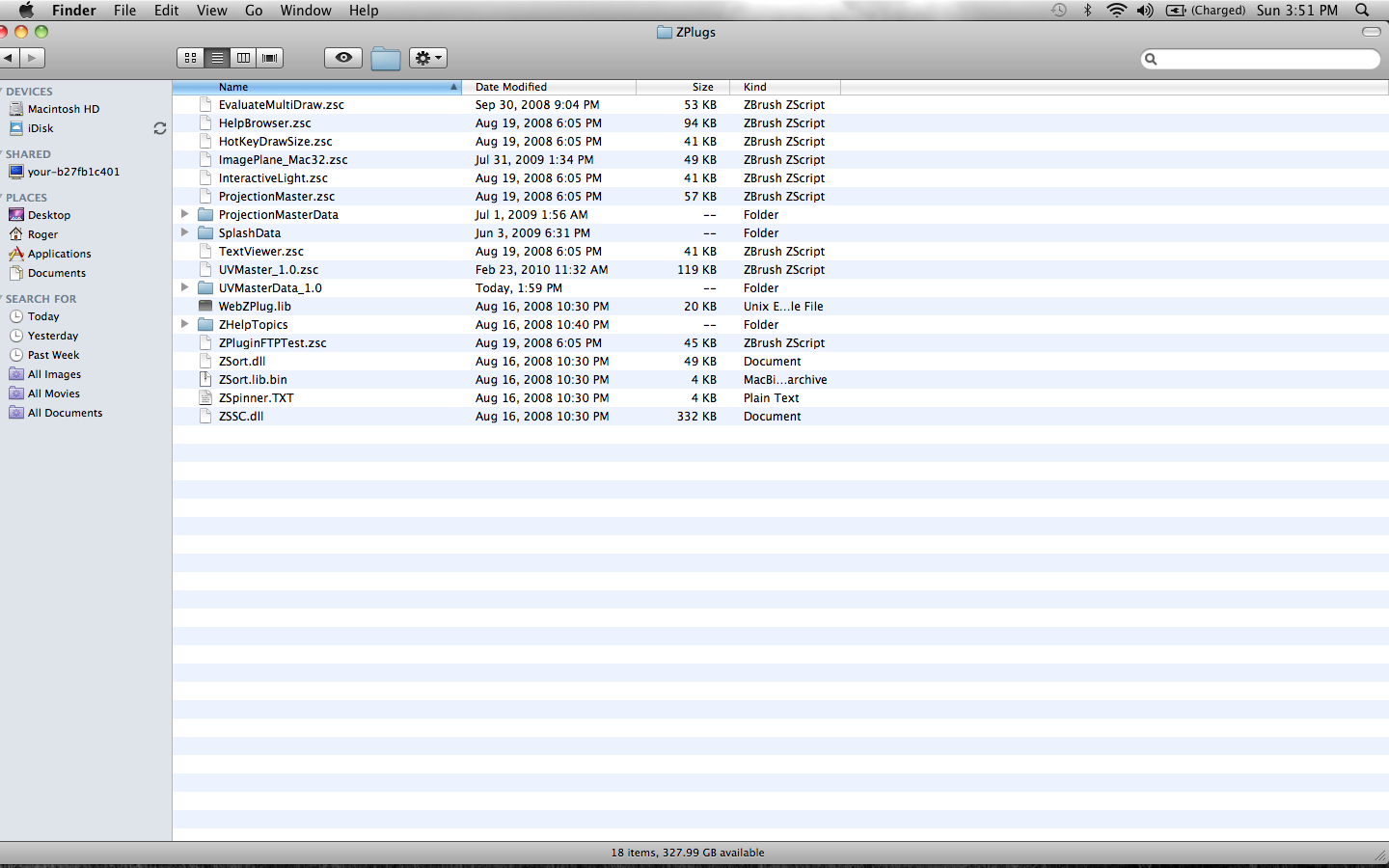
Task: Open the Action gear menu
Action: coord(427,58)
